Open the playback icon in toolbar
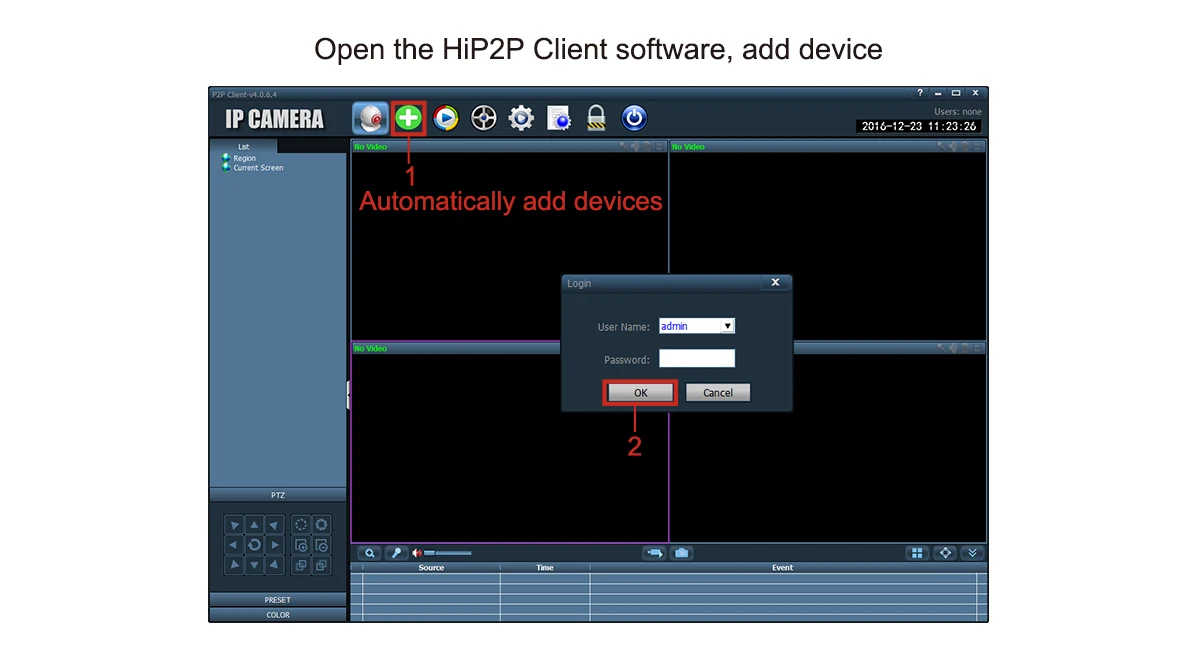1200x663 pixels. (x=446, y=119)
